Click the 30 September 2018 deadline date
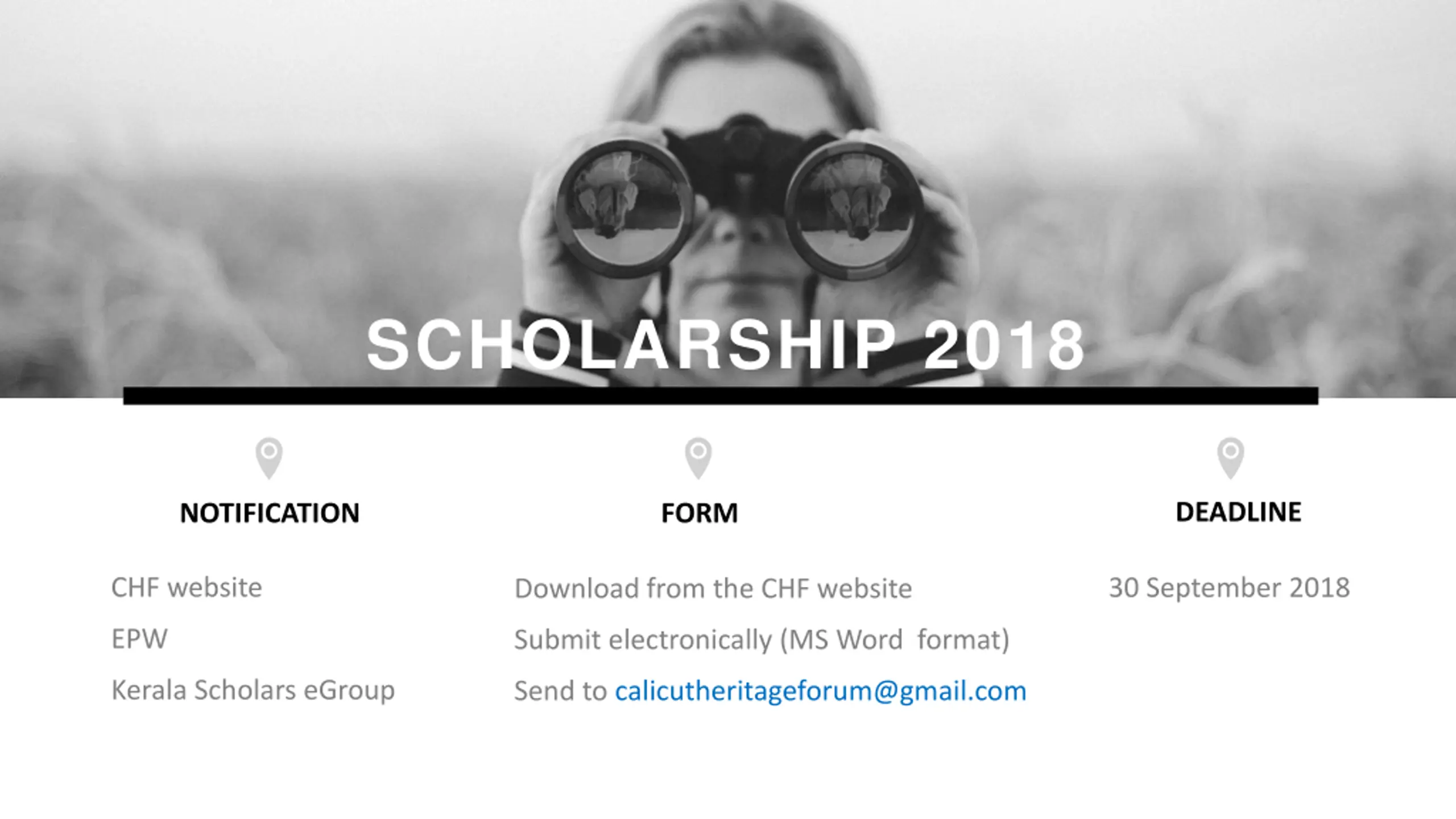This screenshot has width=1456, height=819. point(1229,588)
